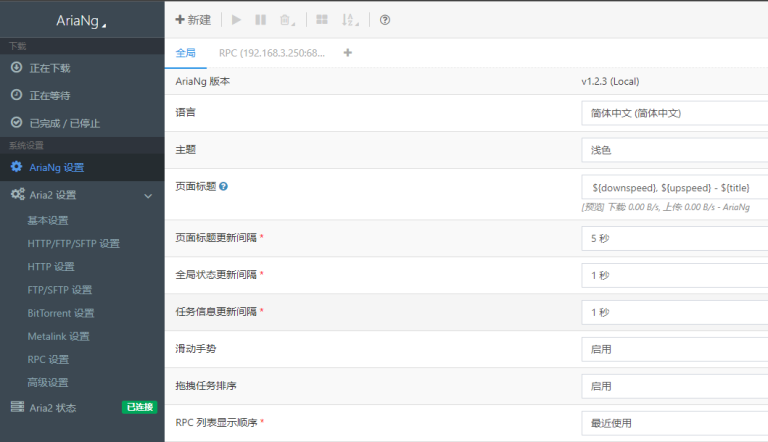
Task: Open 全局状态更新间隔 dropdown
Action: tap(674, 275)
